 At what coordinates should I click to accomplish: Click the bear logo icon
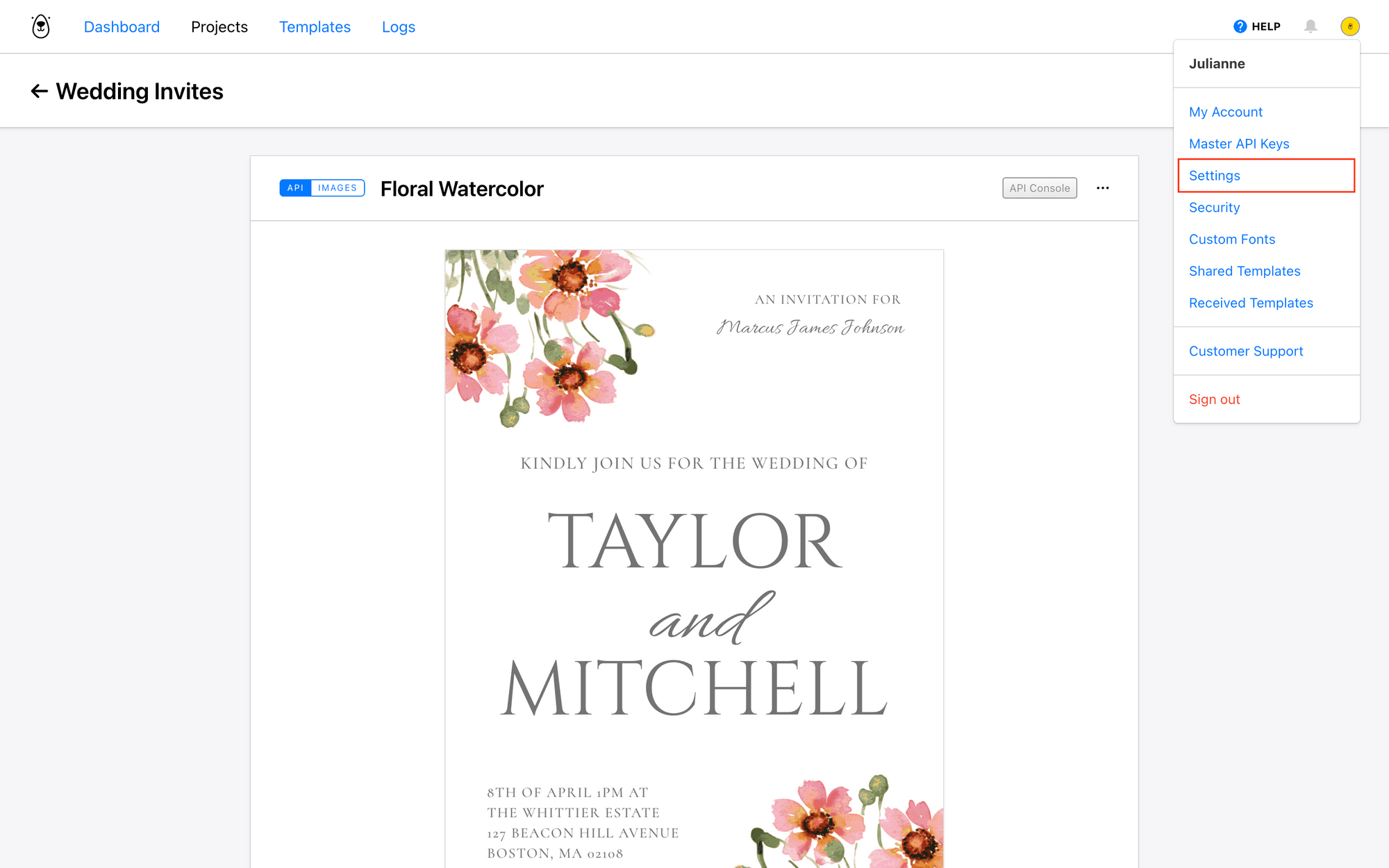click(x=41, y=26)
